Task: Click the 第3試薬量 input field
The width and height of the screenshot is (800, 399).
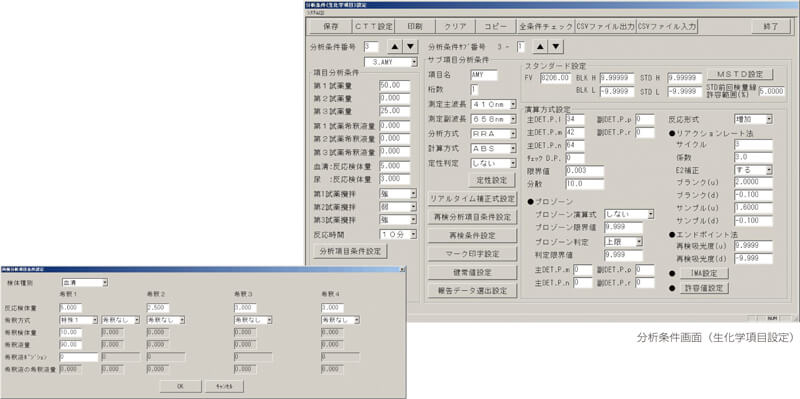Action: 395,111
